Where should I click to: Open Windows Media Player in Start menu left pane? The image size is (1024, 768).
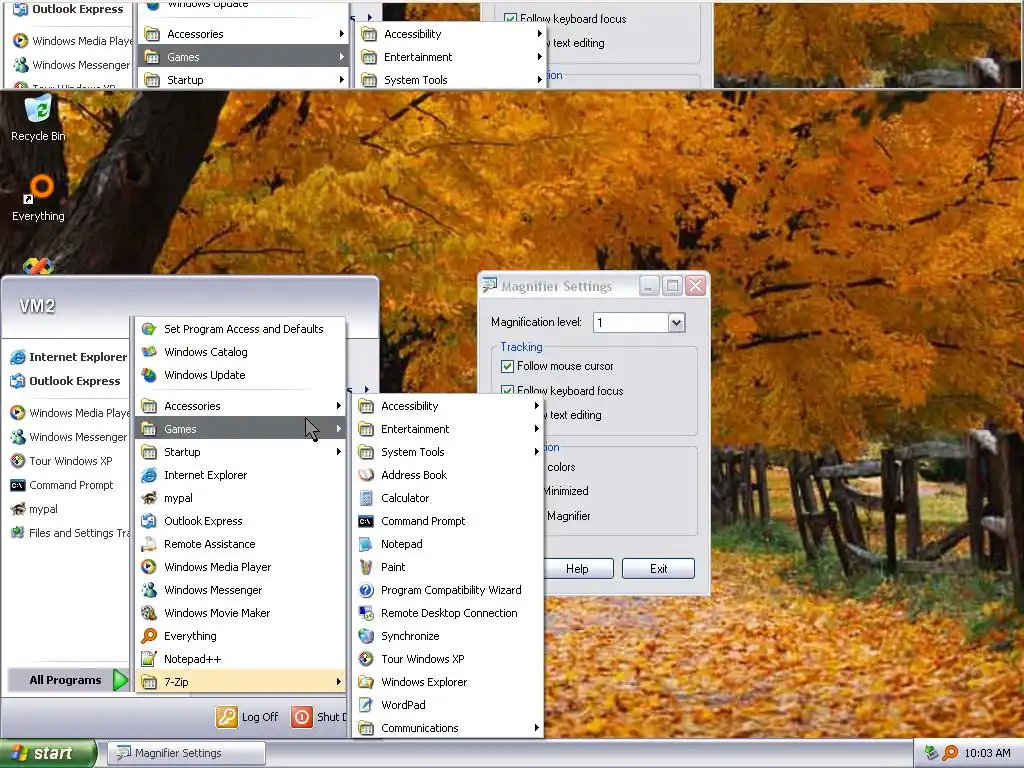[68, 413]
